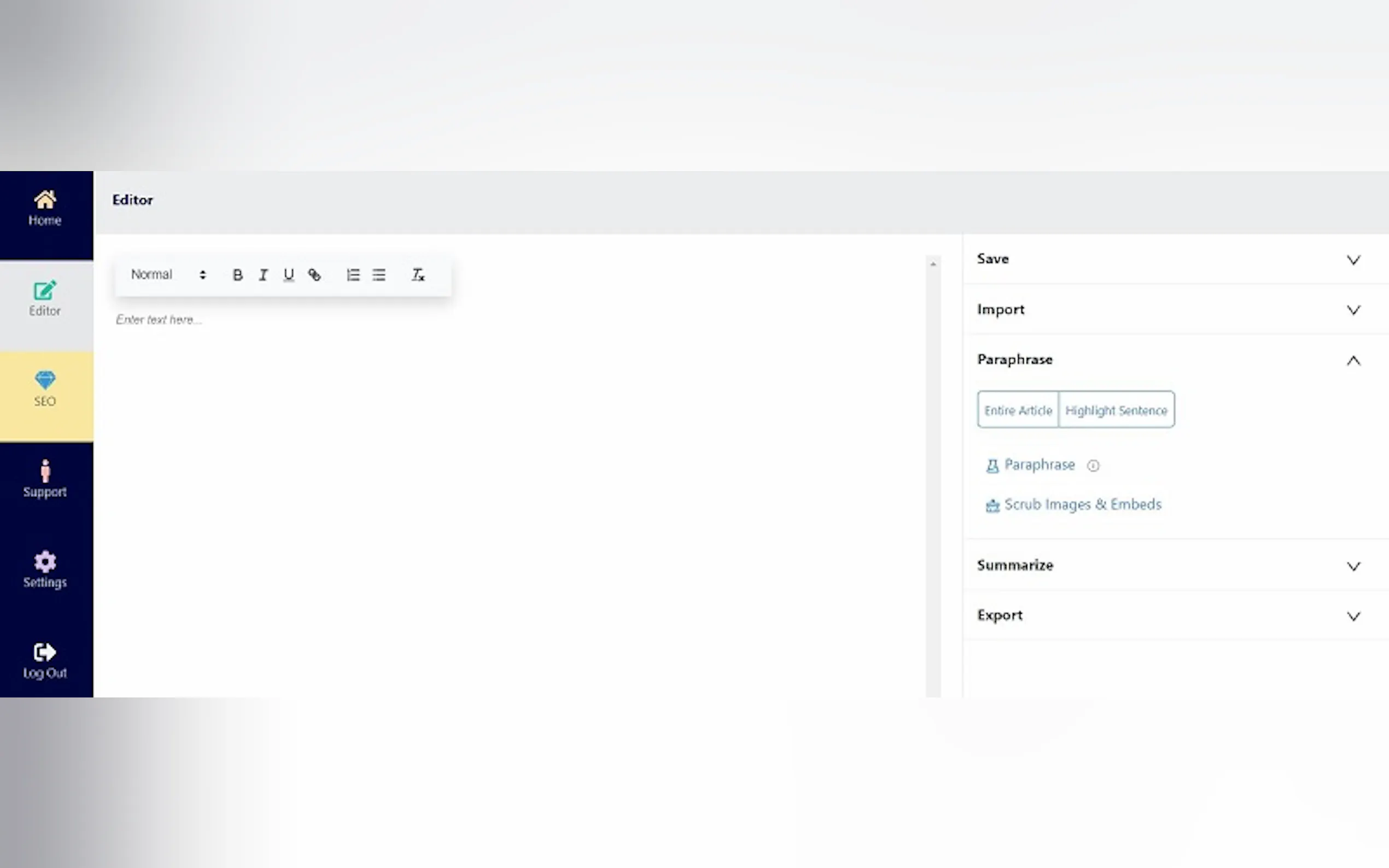Collapse the Paraphrase section

[1352, 361]
